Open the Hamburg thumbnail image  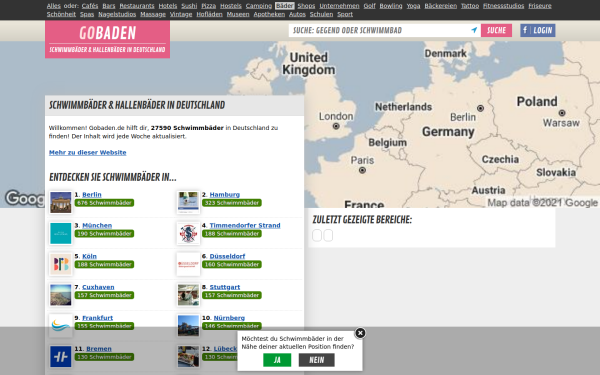click(x=188, y=202)
